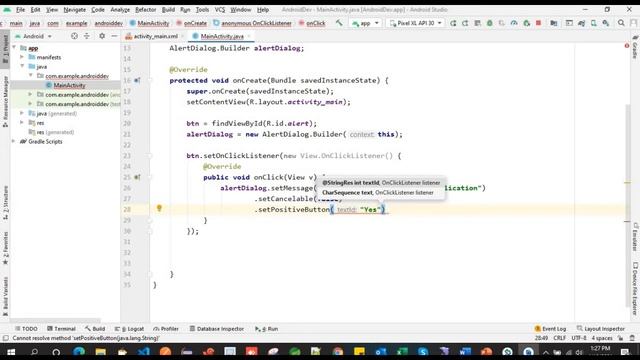Click the red error indicator at editor top-right

[x=627, y=46]
